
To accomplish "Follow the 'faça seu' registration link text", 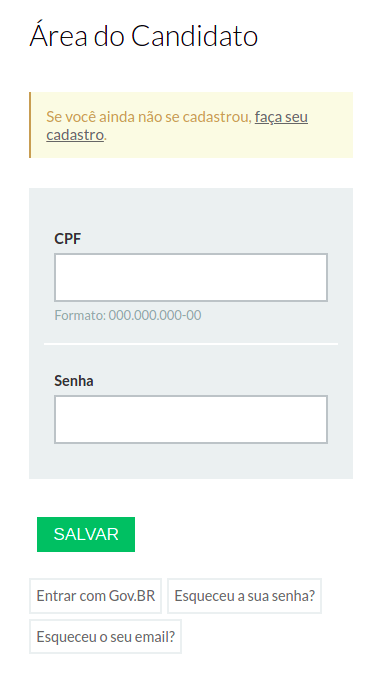I will pos(281,117).
